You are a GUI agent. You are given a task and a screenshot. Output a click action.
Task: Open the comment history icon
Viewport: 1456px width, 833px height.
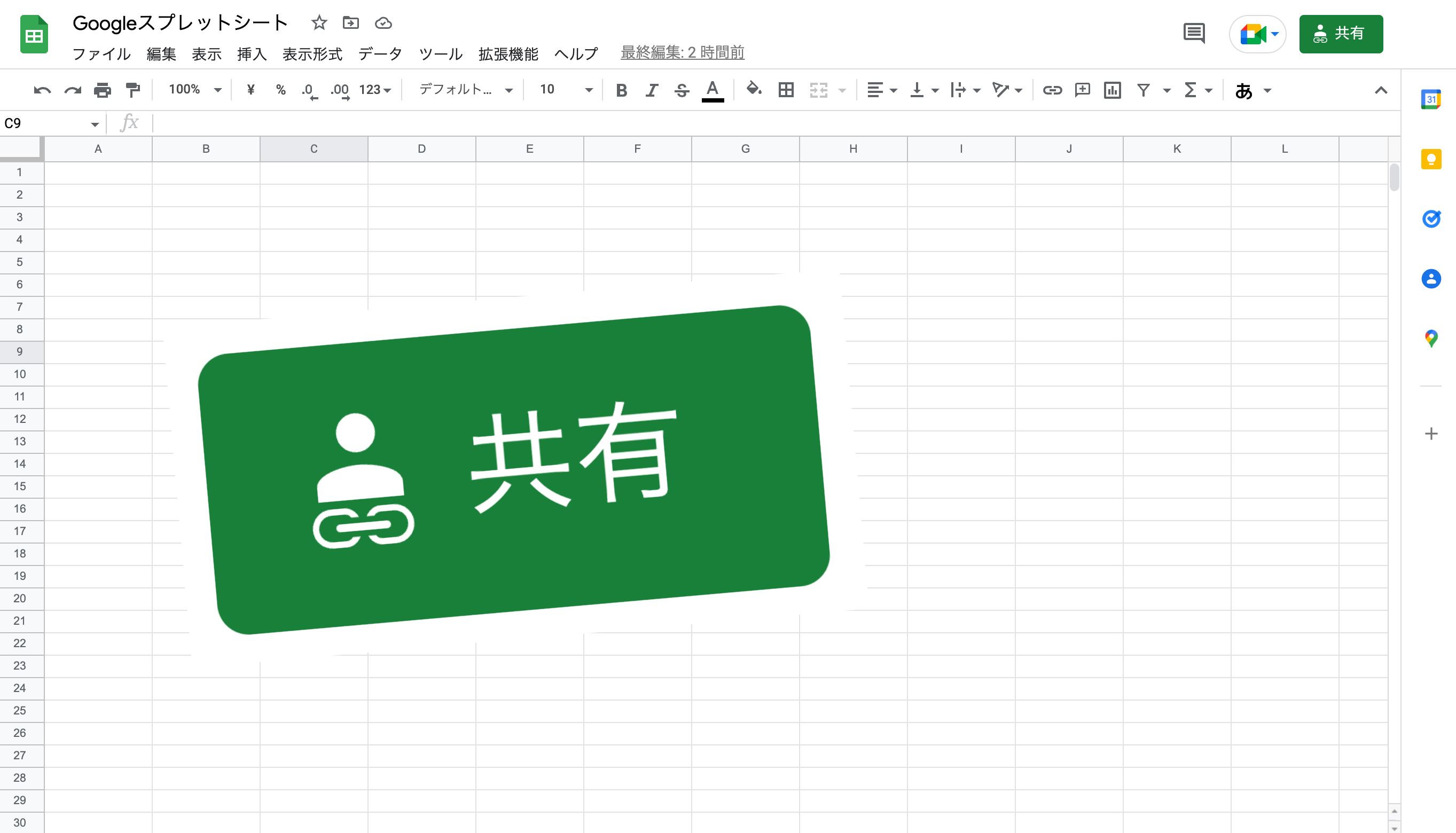[1194, 33]
